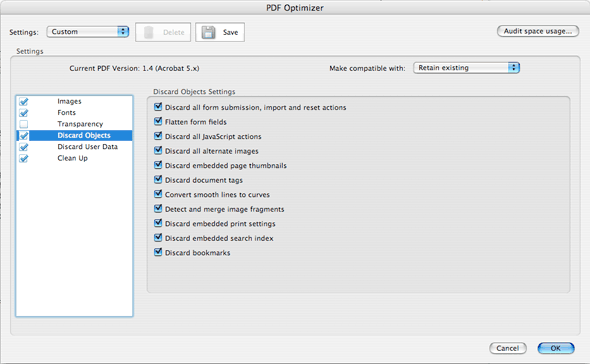Uncheck Discard embedded search index
The height and width of the screenshot is (364, 590).
pyautogui.click(x=158, y=238)
